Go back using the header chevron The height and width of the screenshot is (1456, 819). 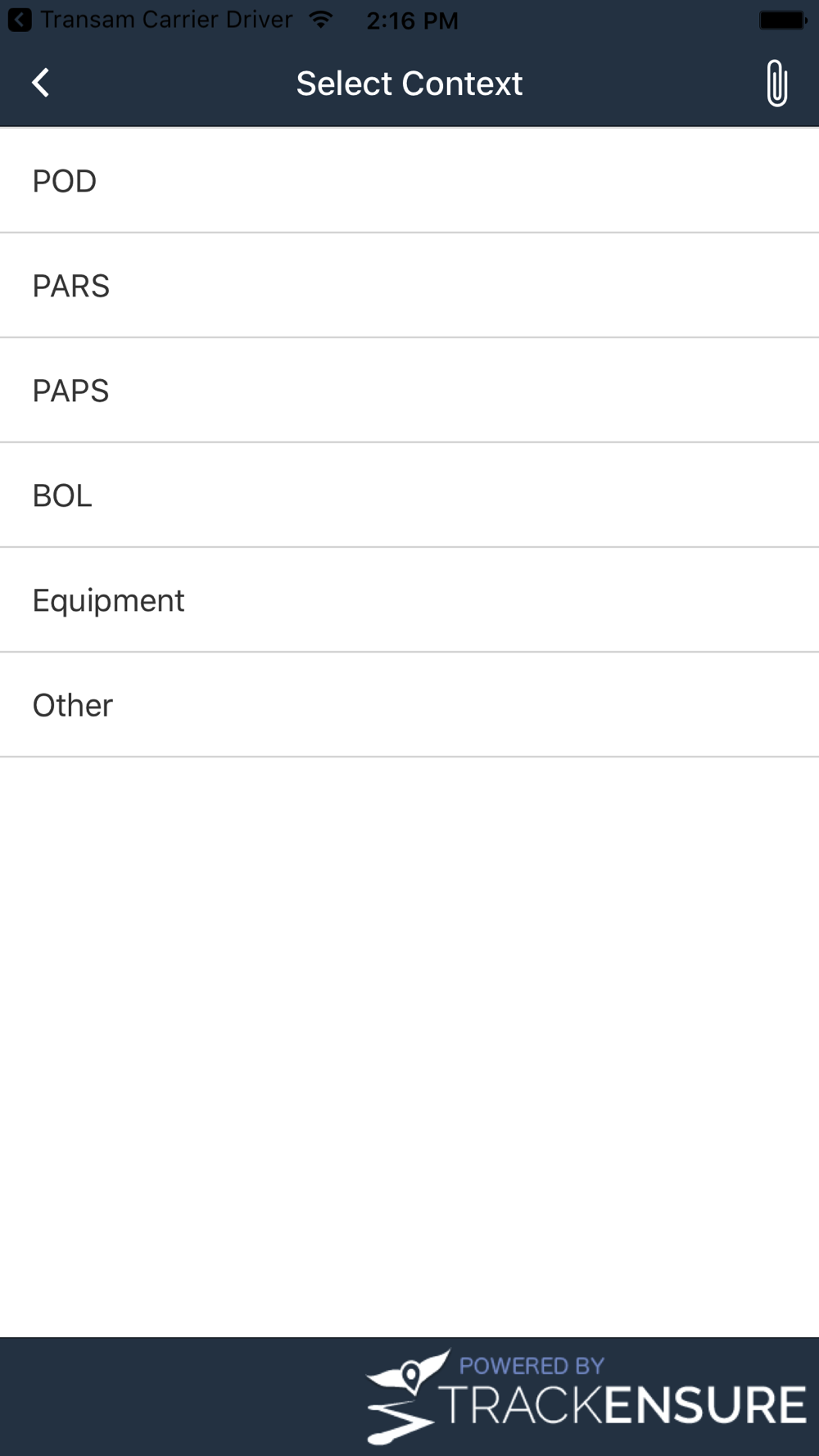coord(40,83)
